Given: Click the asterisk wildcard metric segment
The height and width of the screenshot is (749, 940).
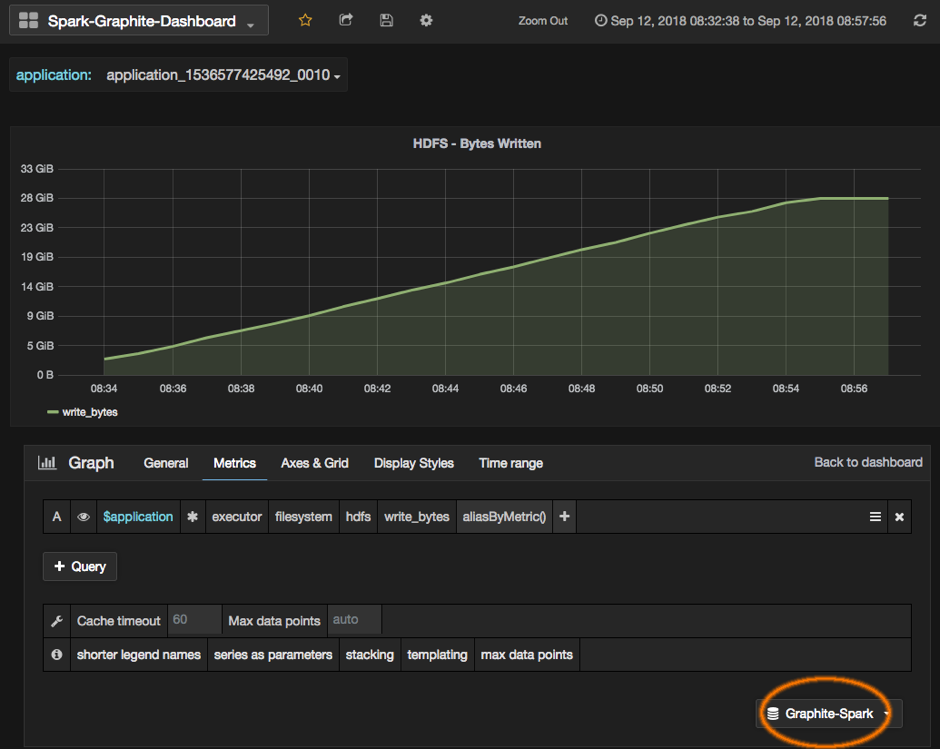Looking at the screenshot, I should tap(192, 517).
